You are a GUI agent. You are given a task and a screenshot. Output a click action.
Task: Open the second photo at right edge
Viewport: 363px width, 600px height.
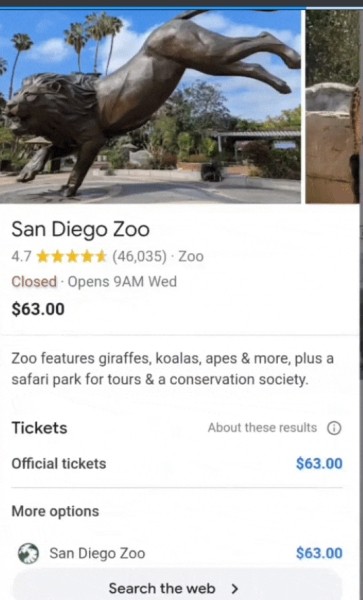333,106
